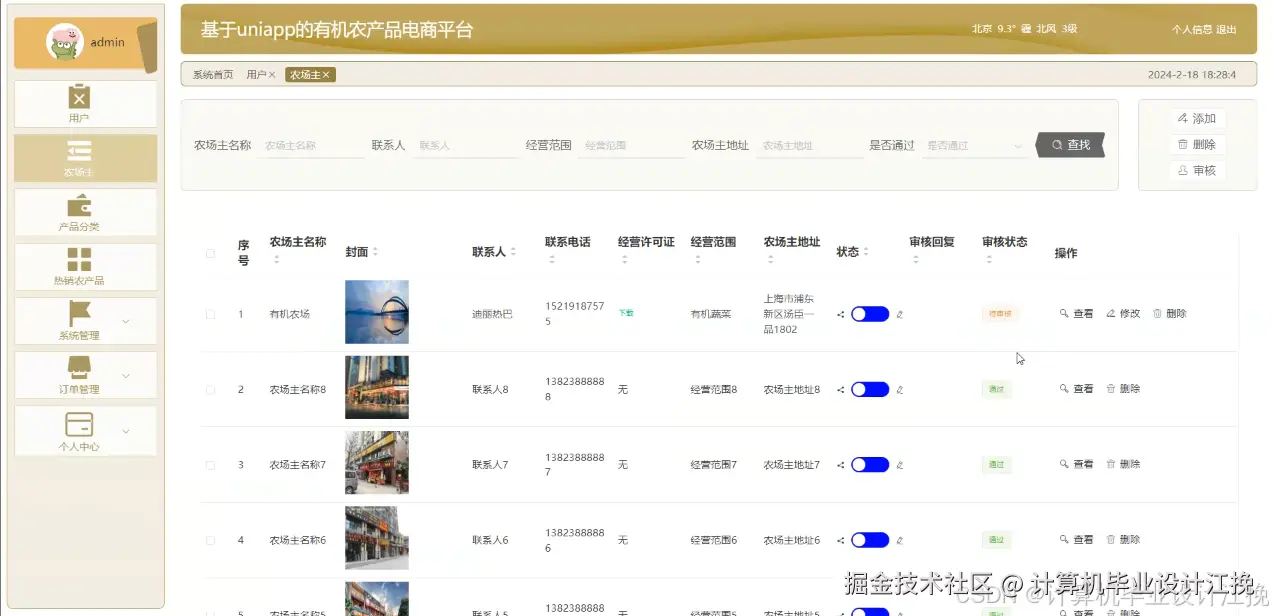Image resolution: width=1273 pixels, height=616 pixels.
Task: Check the row checkbox for 有机农场
Action: click(x=210, y=314)
